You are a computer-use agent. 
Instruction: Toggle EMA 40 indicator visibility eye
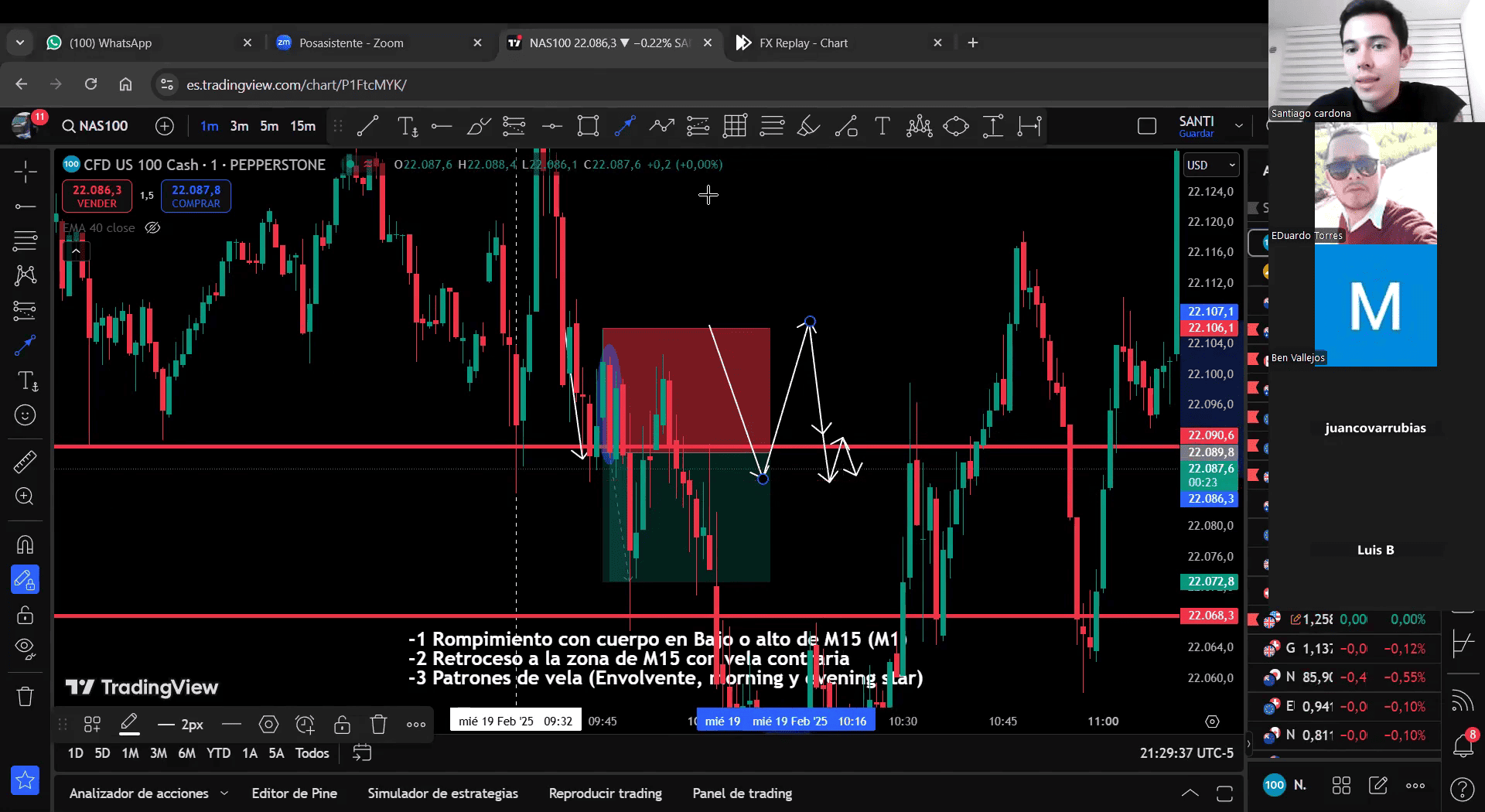[152, 227]
